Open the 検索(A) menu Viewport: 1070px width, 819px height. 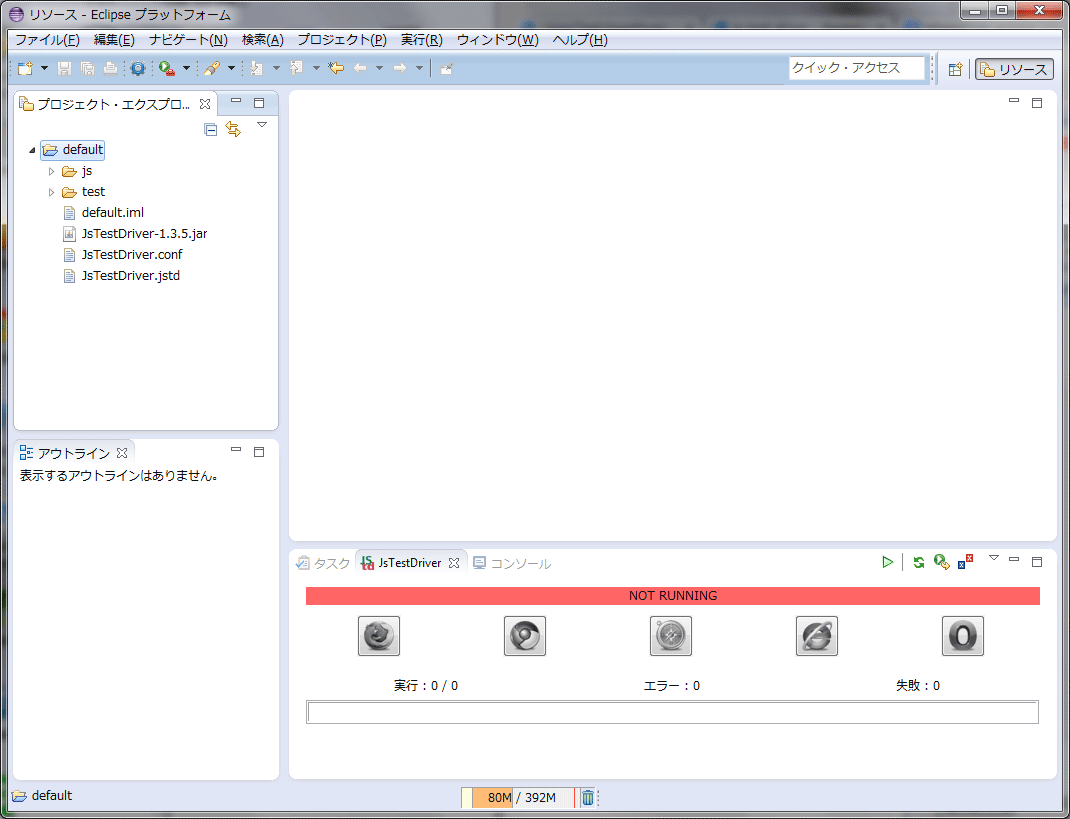263,40
